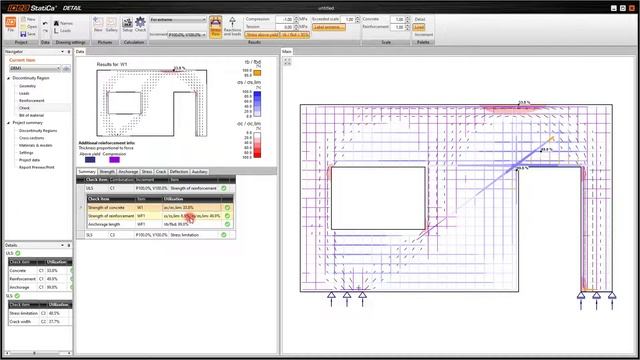Collapse the Discontinuity Region tree node
Viewport: 640px width, 360px height.
pyautogui.click(x=9, y=78)
